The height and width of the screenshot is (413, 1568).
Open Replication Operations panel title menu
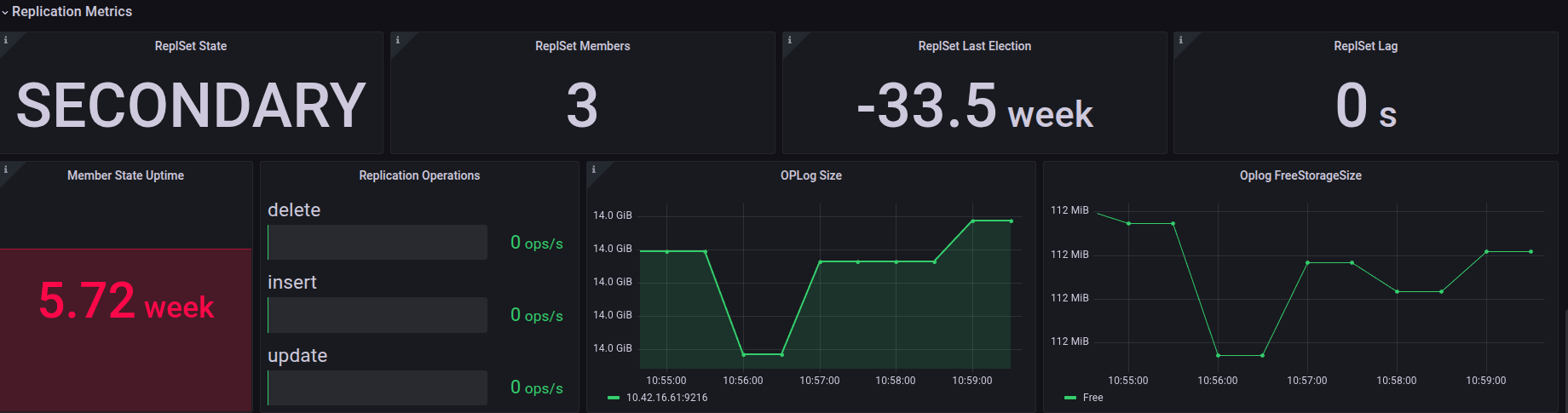coord(419,175)
